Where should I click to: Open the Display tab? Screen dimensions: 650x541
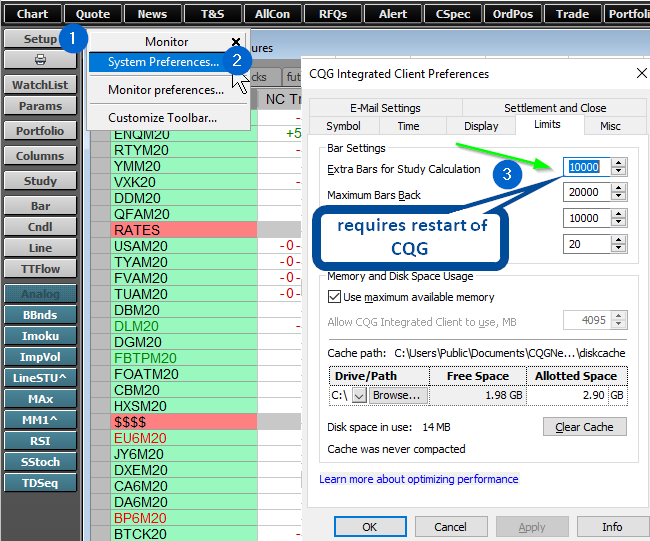(481, 126)
